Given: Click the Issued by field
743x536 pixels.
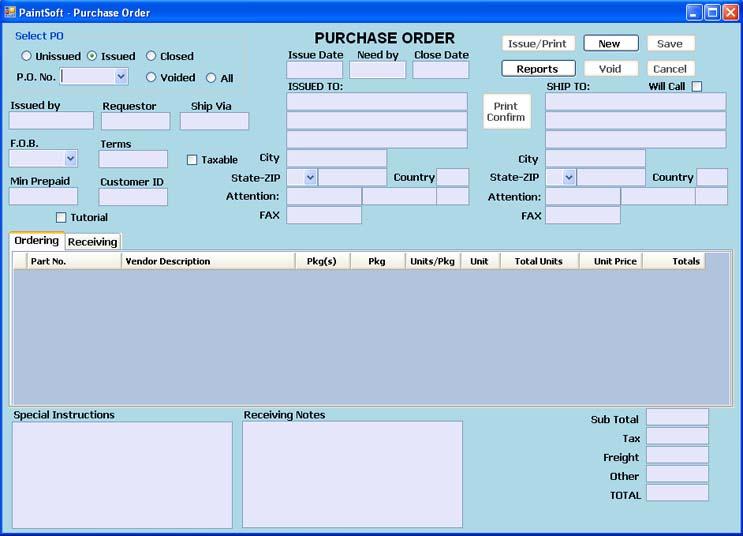Looking at the screenshot, I should (51, 120).
